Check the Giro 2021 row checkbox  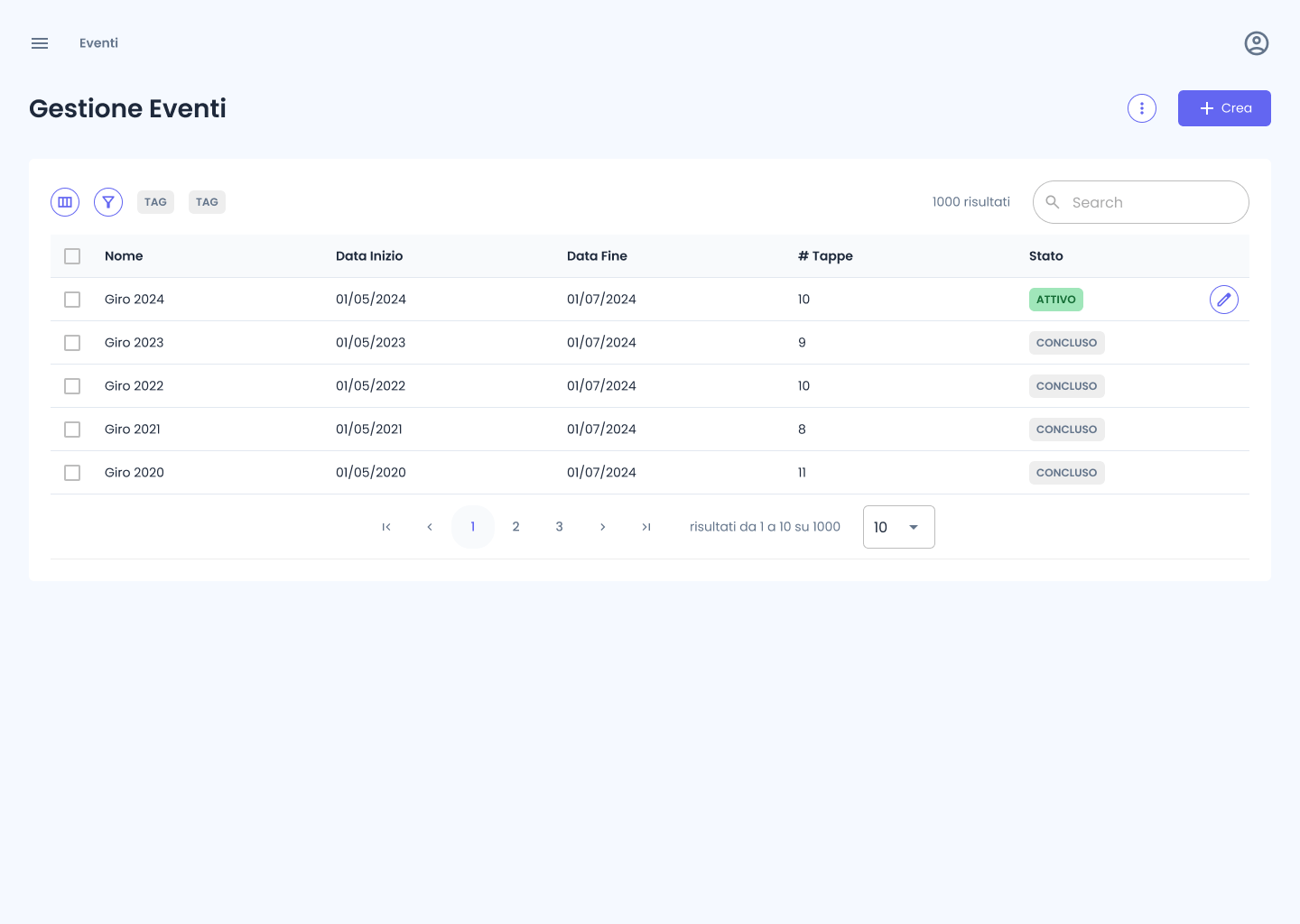(72, 430)
